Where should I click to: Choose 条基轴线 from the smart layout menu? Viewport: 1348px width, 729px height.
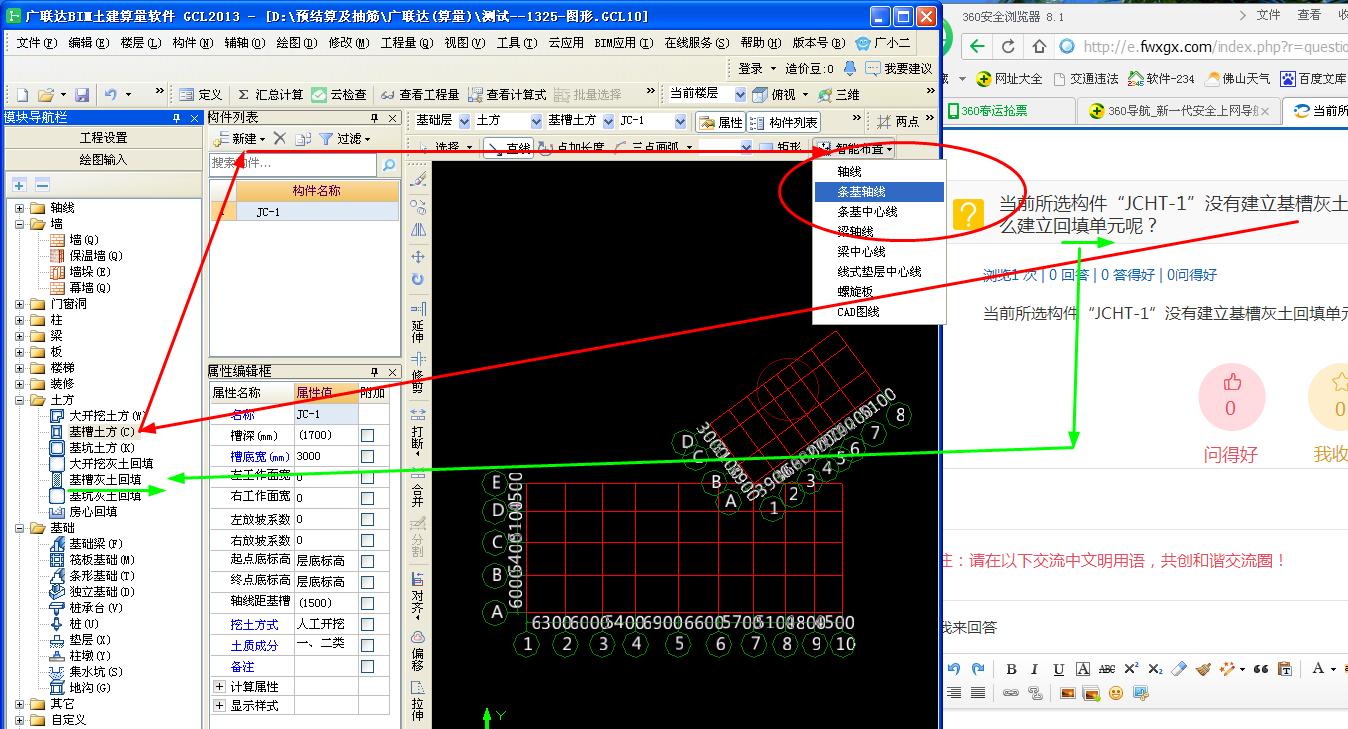tap(879, 192)
